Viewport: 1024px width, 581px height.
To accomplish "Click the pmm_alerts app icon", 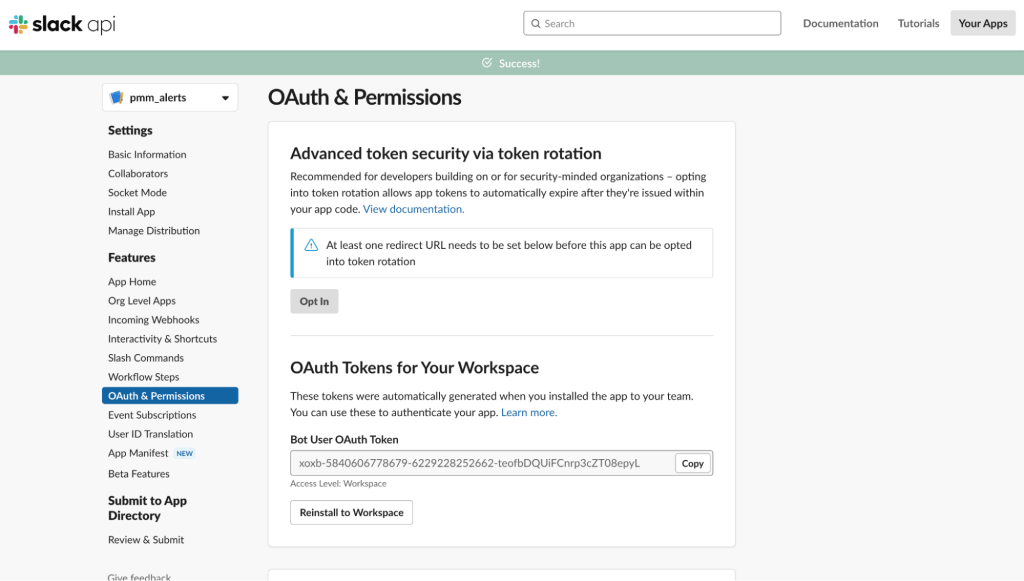I will tap(117, 98).
